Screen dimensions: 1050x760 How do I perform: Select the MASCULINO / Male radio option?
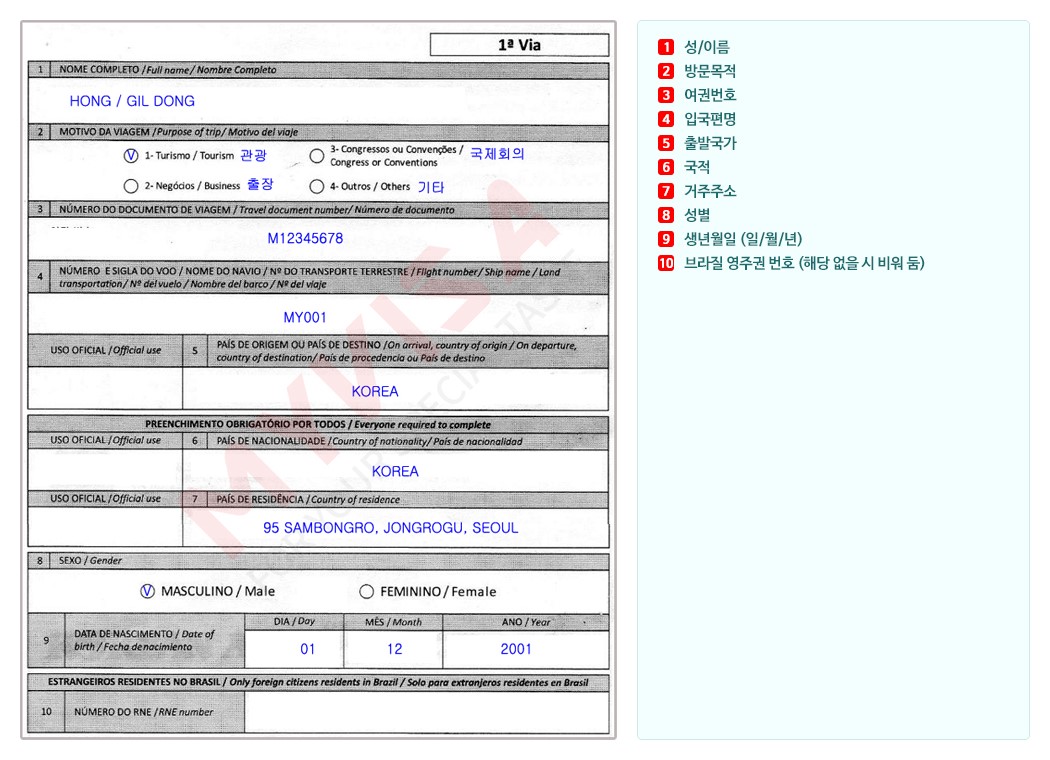pyautogui.click(x=147, y=591)
